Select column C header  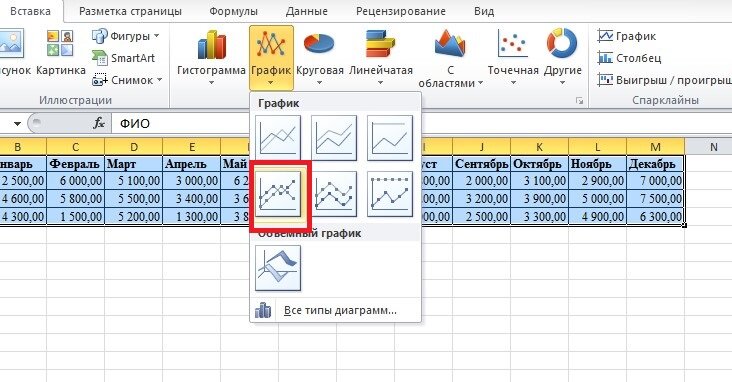pyautogui.click(x=76, y=147)
